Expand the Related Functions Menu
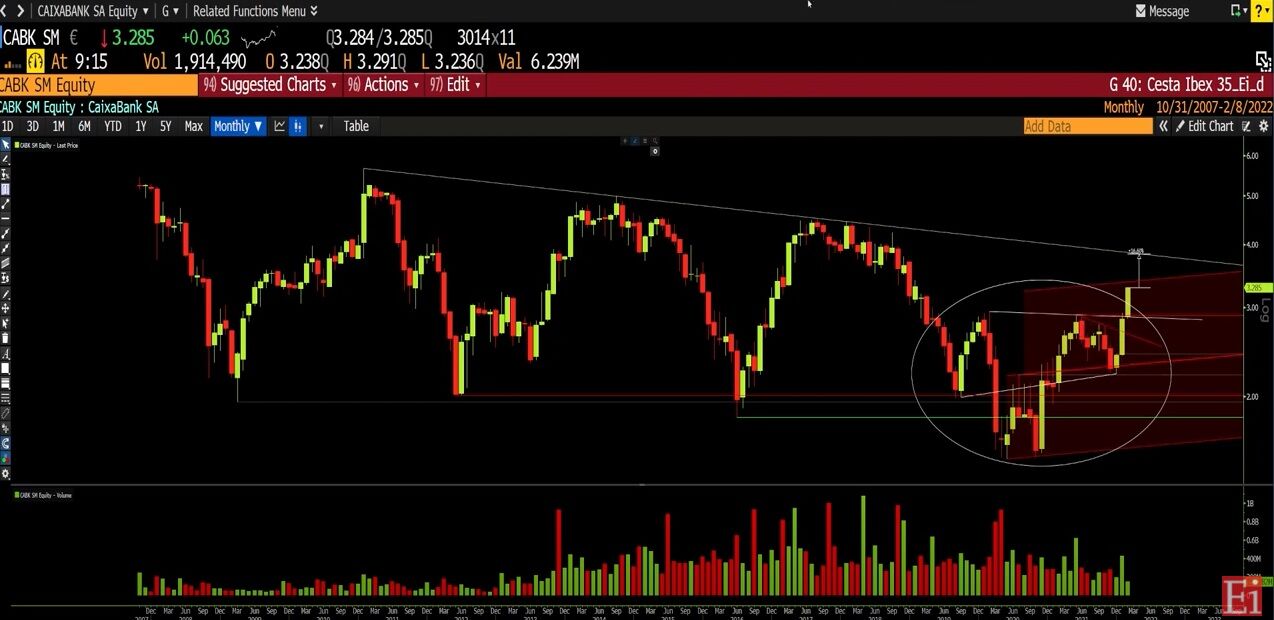The width and height of the screenshot is (1274, 620). click(255, 11)
